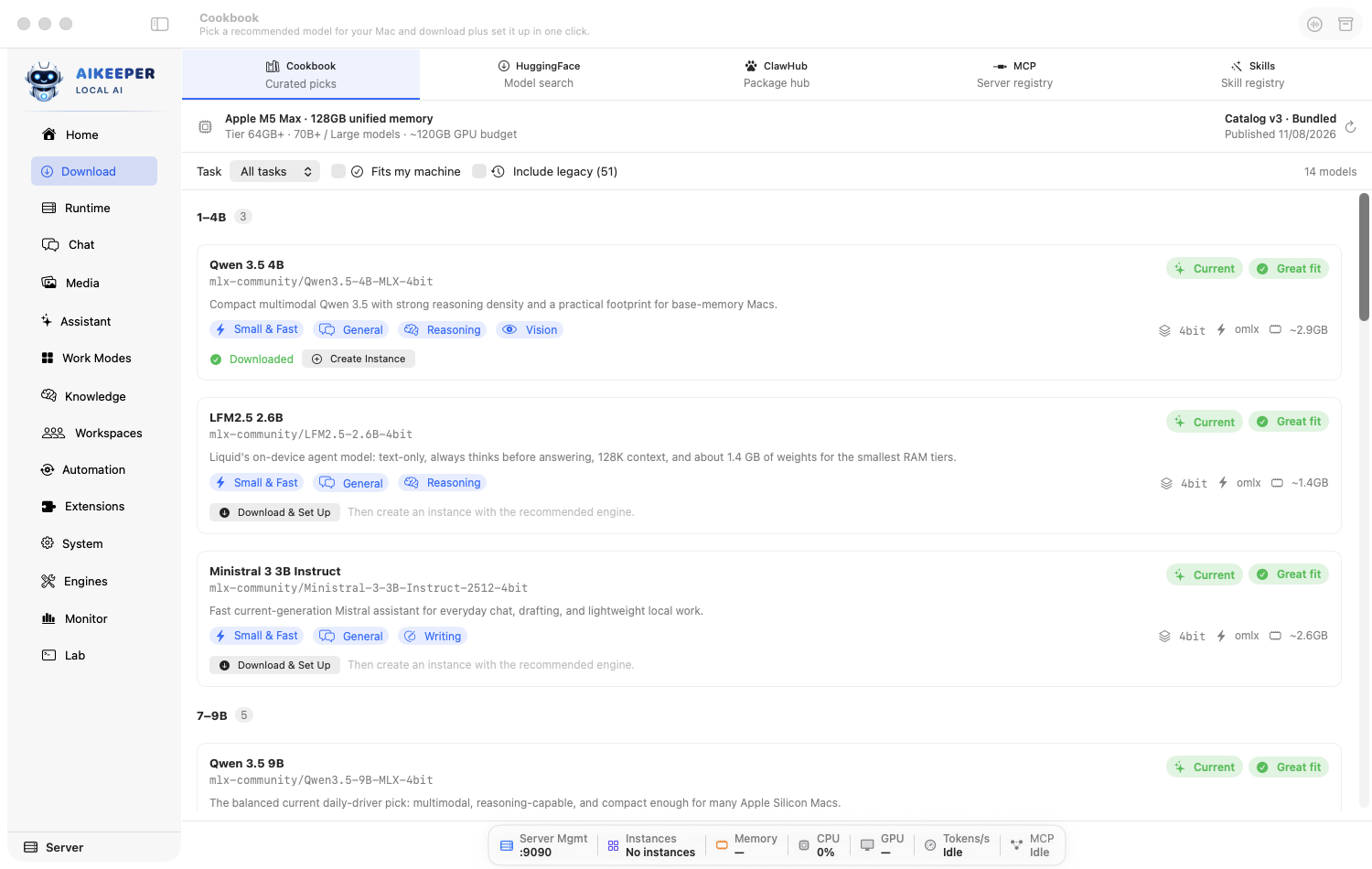Click the Downloaded status on Qwen 3.5 4B

click(252, 359)
